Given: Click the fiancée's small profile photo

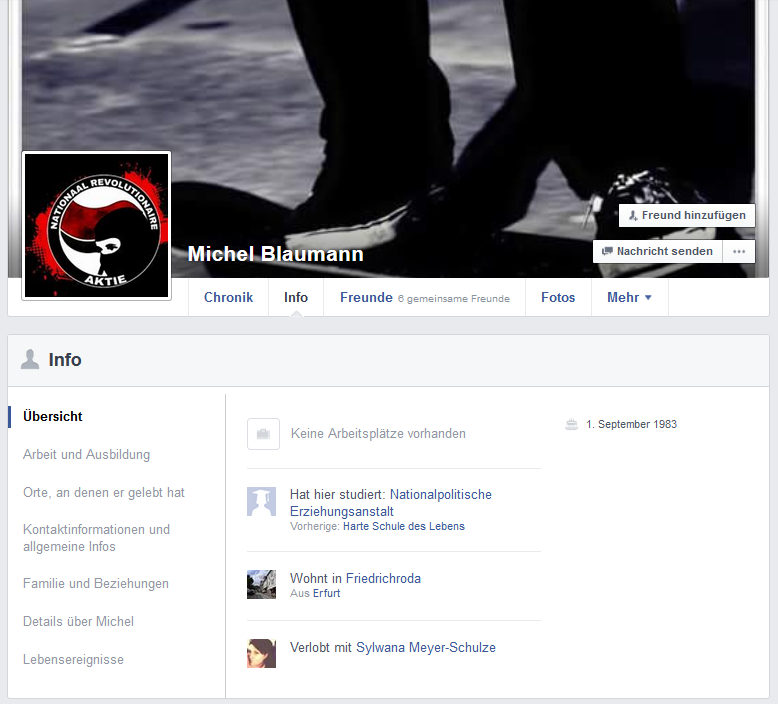Looking at the screenshot, I should pos(261,653).
